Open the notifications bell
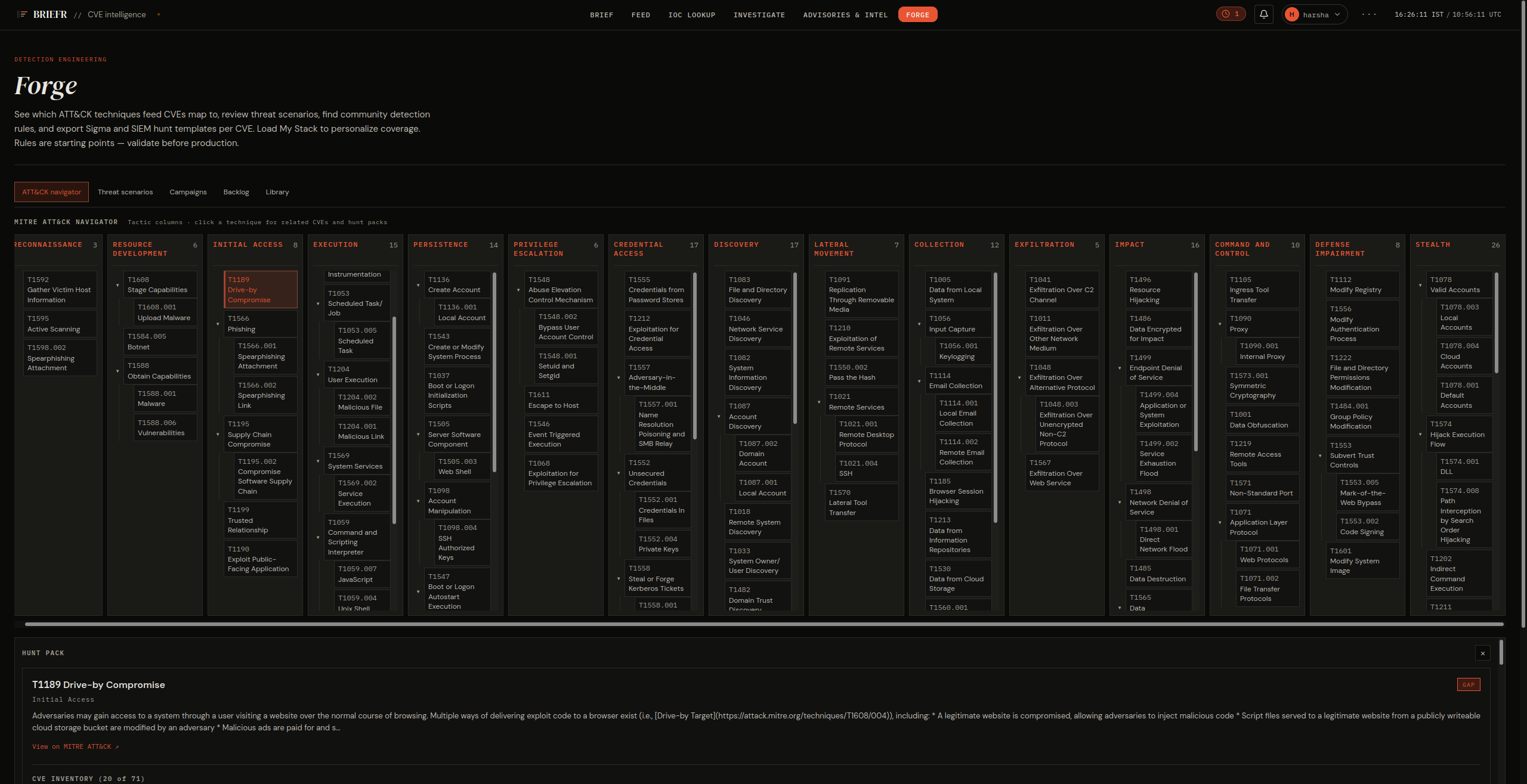 tap(1263, 14)
